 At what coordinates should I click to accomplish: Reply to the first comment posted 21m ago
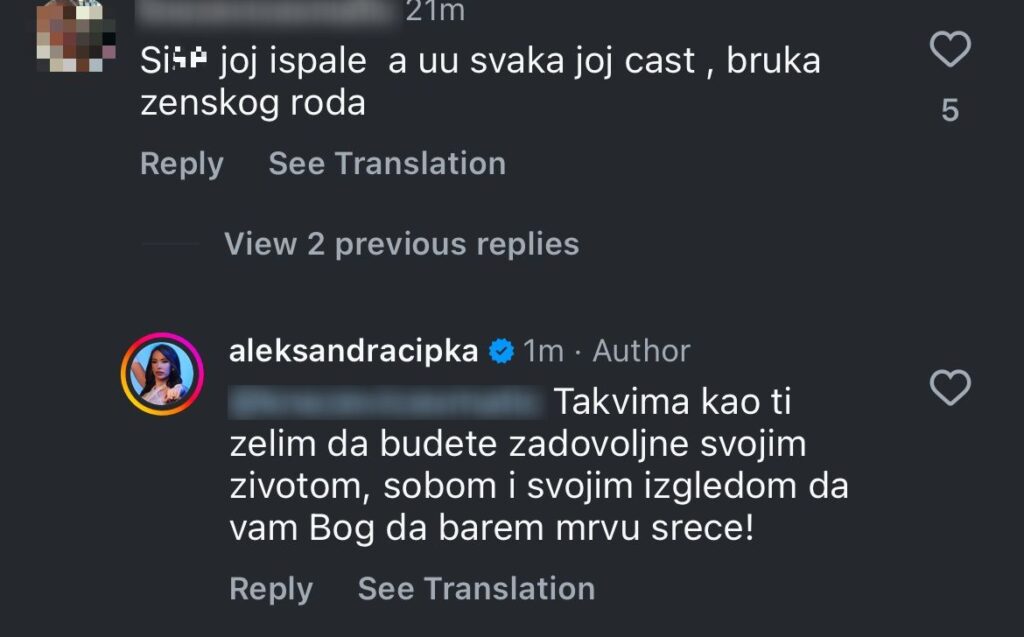181,164
